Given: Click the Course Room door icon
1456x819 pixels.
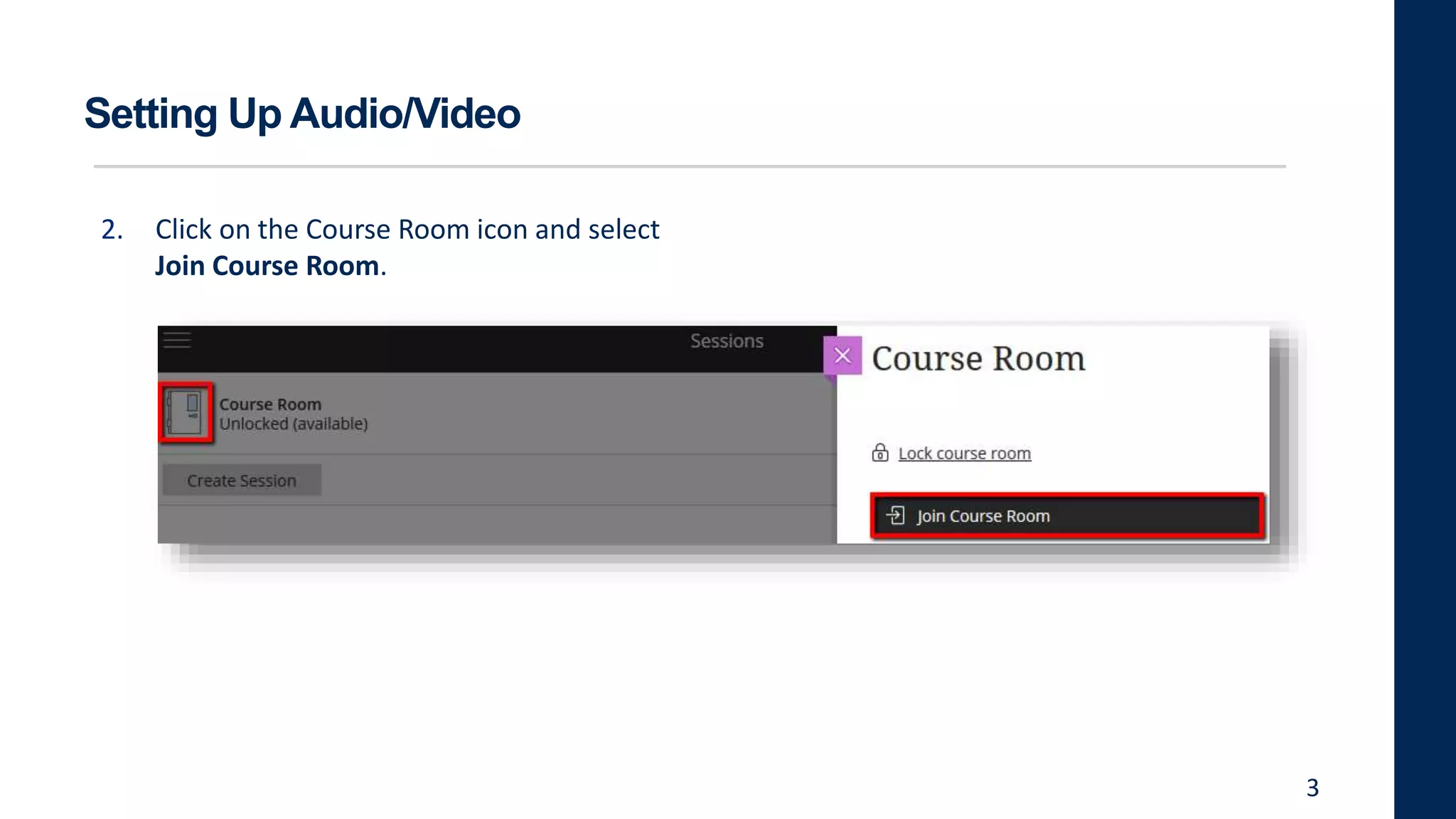Looking at the screenshot, I should coord(186,413).
